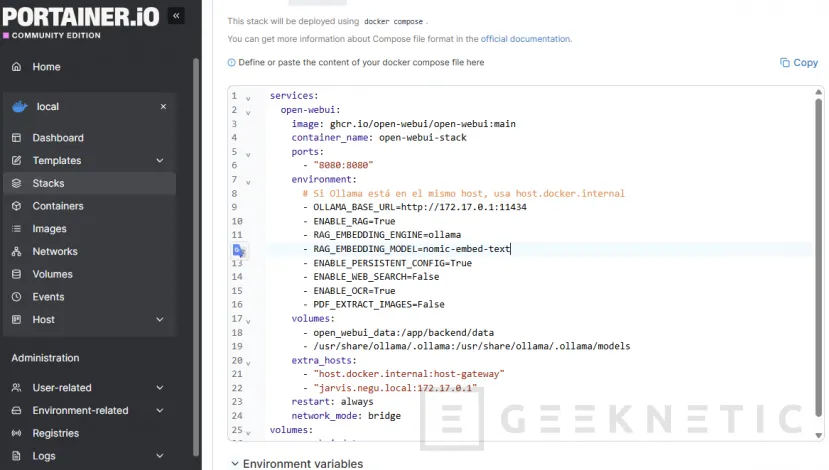Click the Registries broadcast icon
This screenshot has width=829, height=470.
pyautogui.click(x=16, y=433)
